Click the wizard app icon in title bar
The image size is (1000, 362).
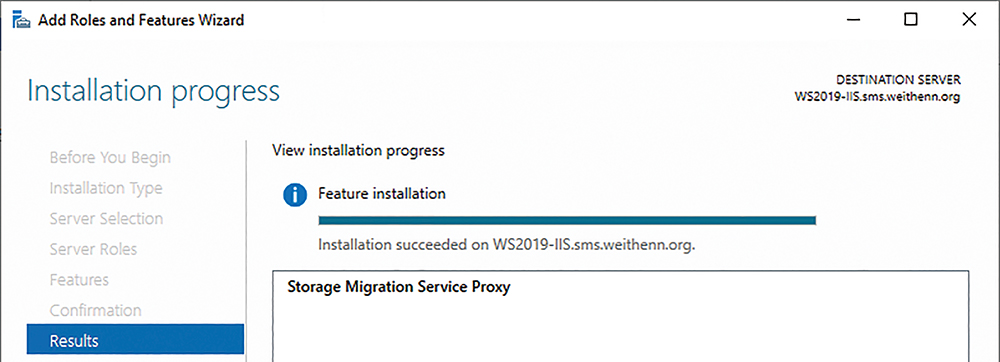click(21, 20)
